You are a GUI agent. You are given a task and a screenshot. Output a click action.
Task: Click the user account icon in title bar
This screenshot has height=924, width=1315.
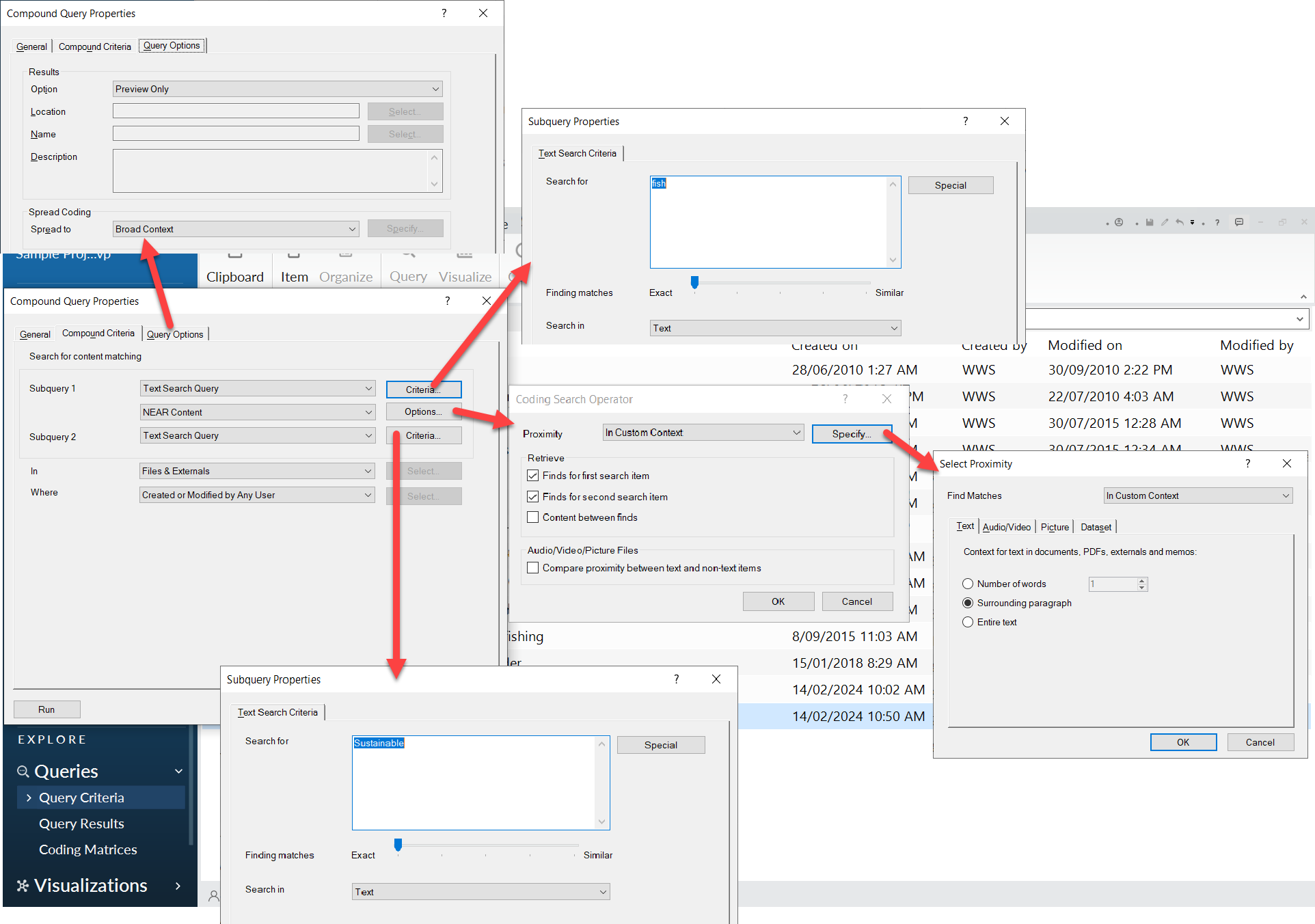click(x=1119, y=222)
